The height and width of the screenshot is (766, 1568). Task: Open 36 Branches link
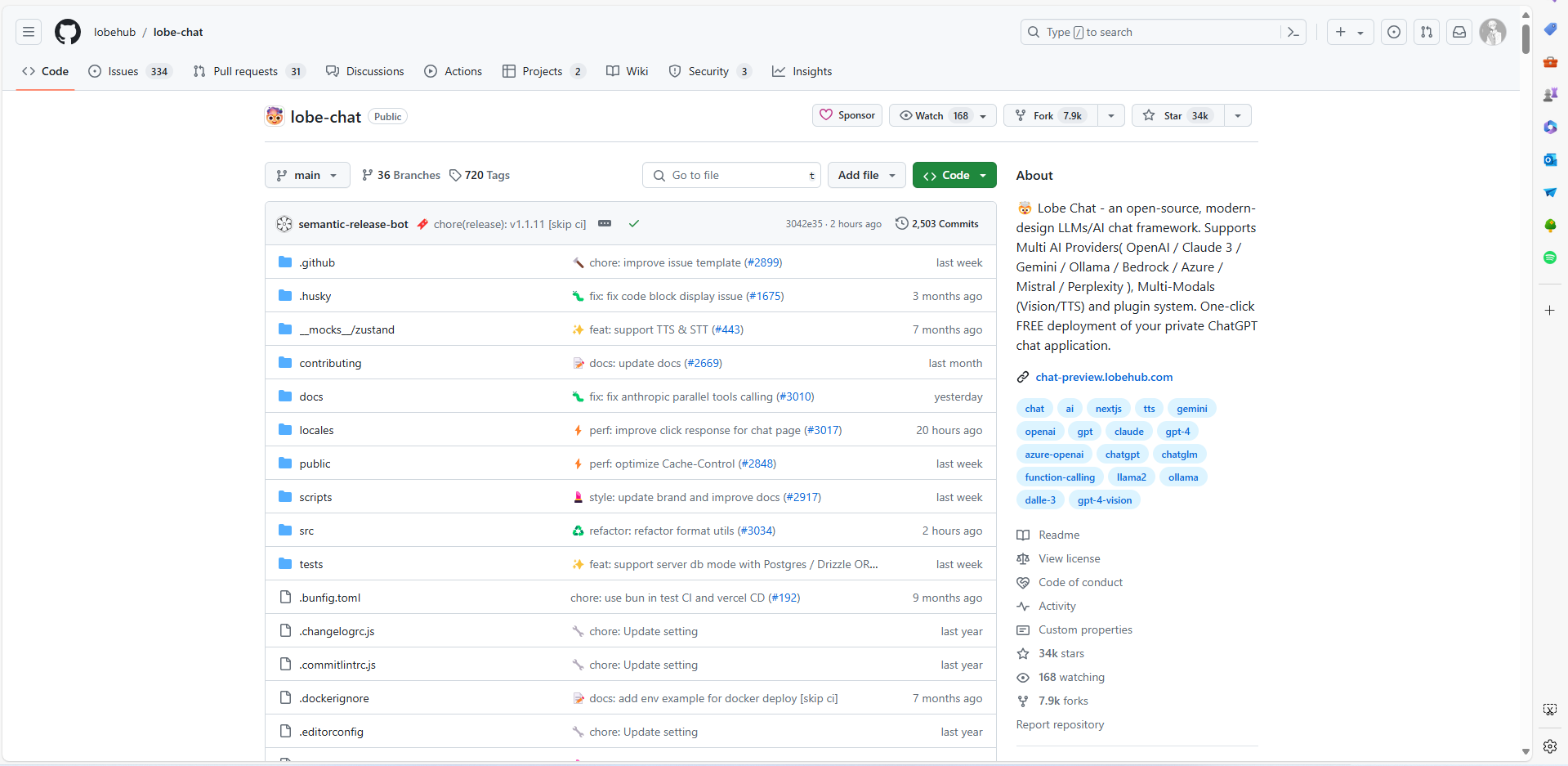400,175
